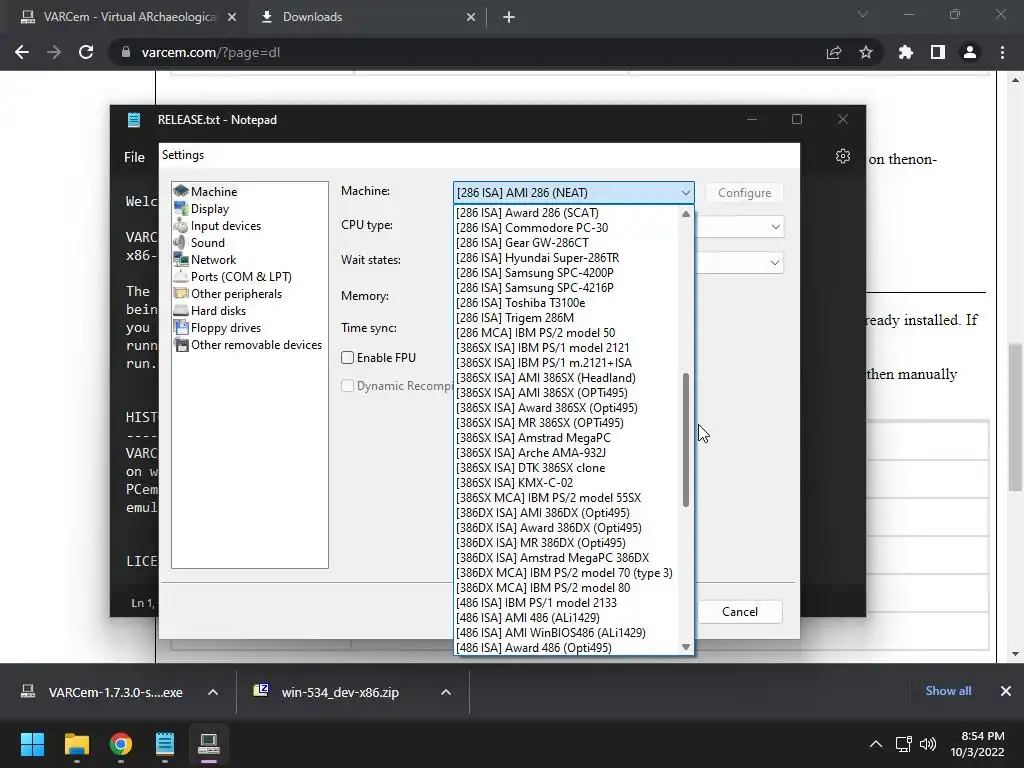1024x768 pixels.
Task: Go back in Chrome browser
Action: (x=22, y=52)
